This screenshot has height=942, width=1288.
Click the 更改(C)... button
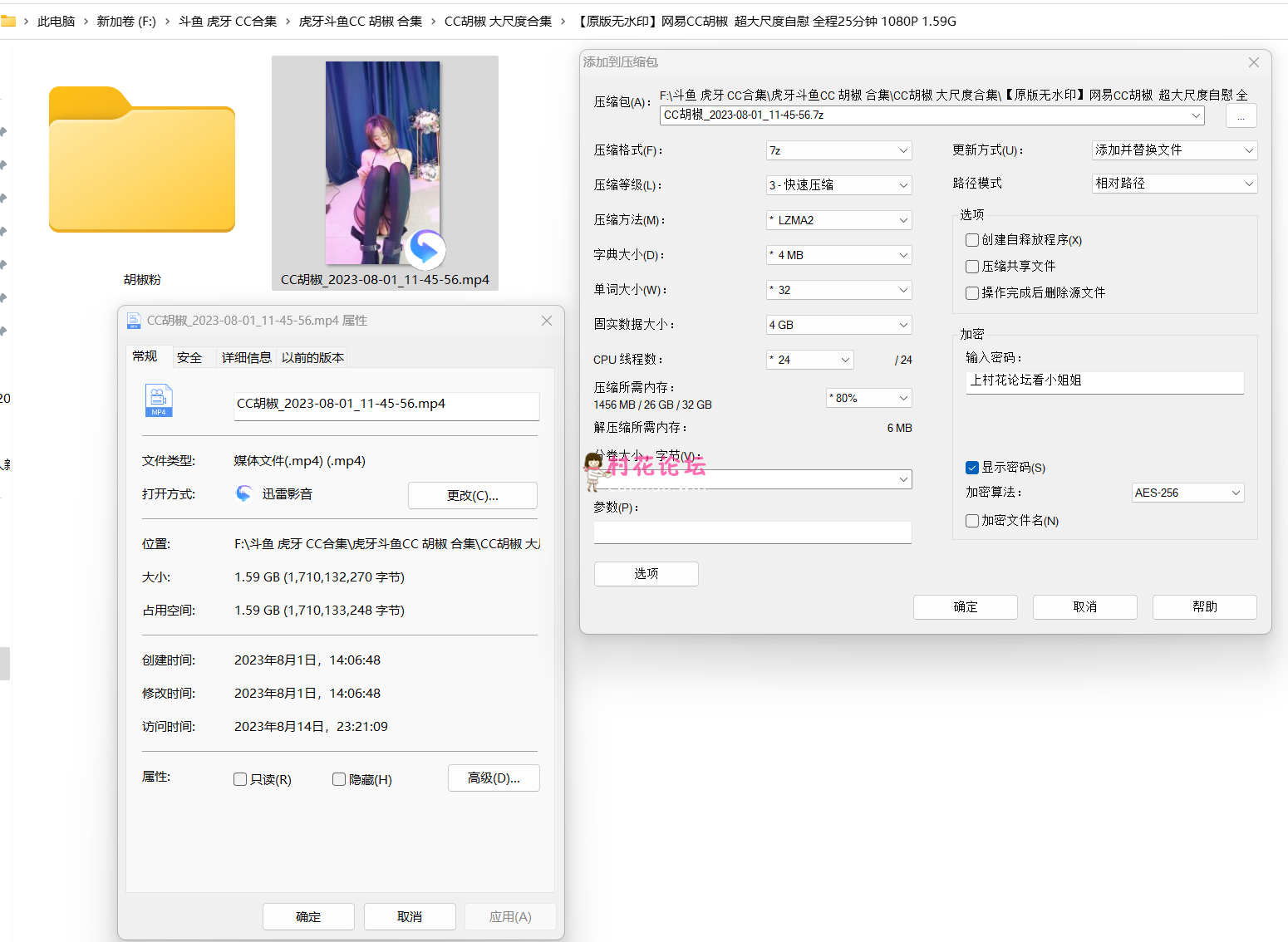[472, 495]
